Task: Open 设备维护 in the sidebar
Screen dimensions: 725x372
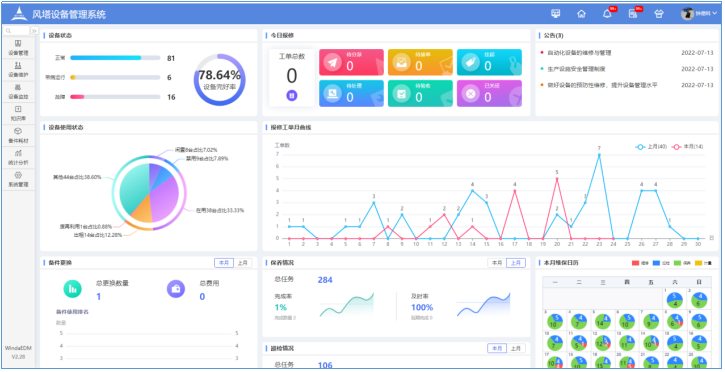Action: click(18, 69)
